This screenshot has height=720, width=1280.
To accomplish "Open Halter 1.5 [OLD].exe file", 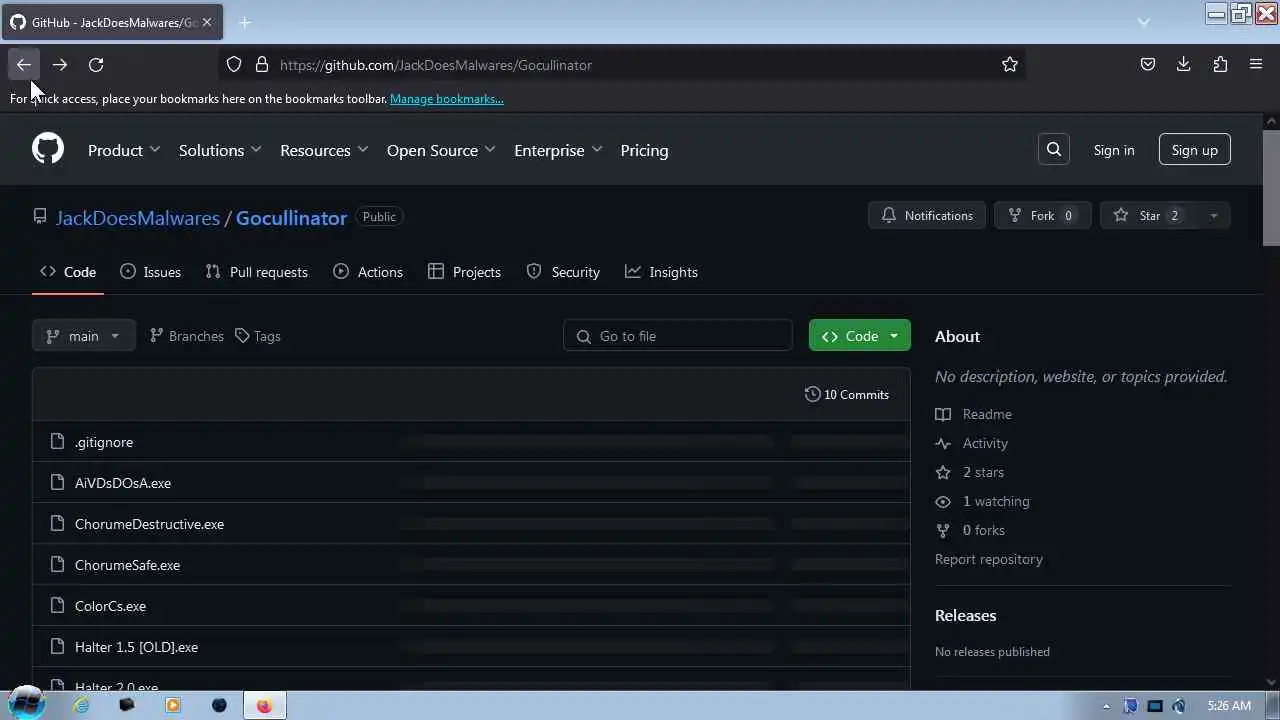I will click(x=136, y=647).
